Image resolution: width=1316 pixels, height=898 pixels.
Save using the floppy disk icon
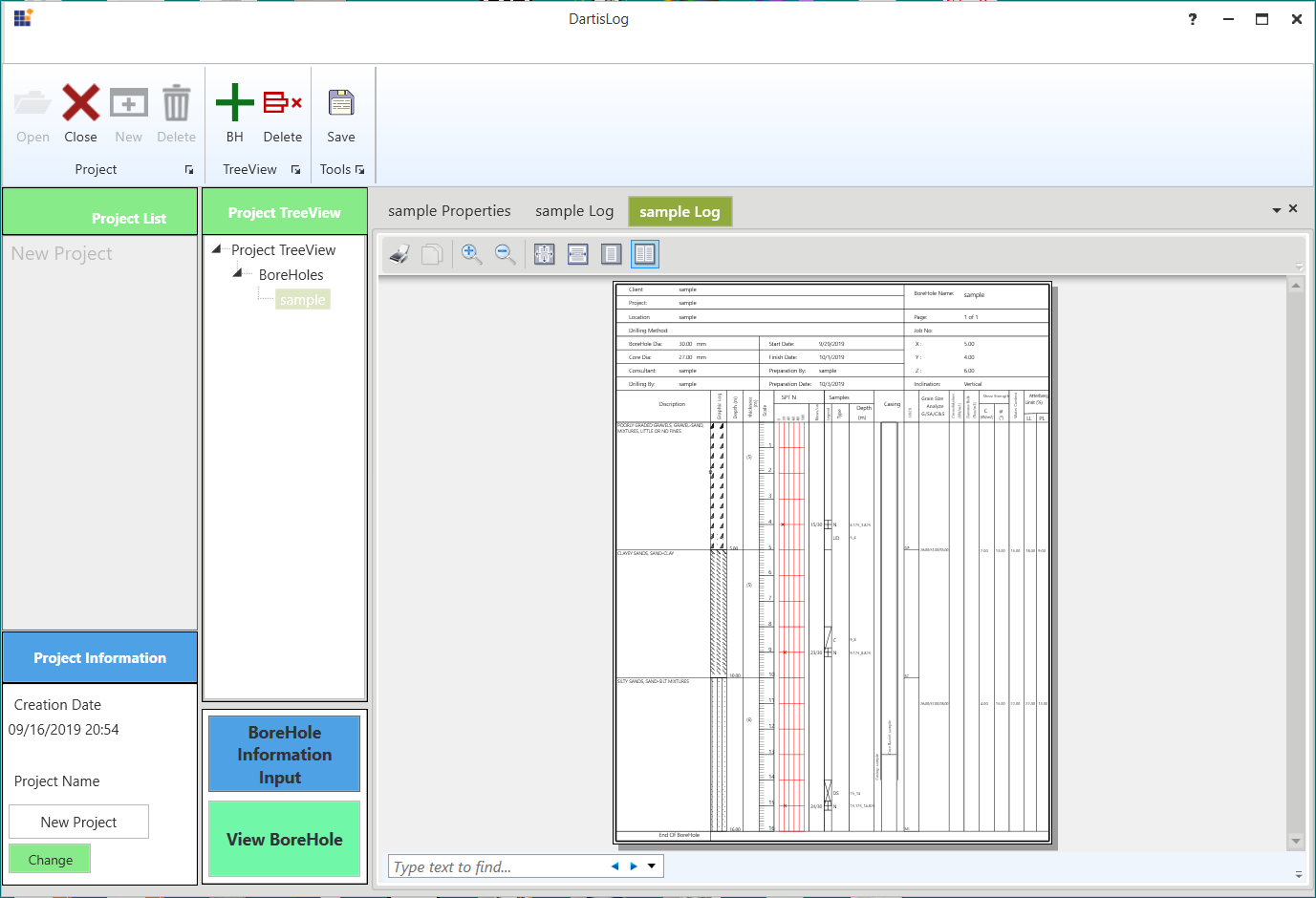pyautogui.click(x=341, y=103)
